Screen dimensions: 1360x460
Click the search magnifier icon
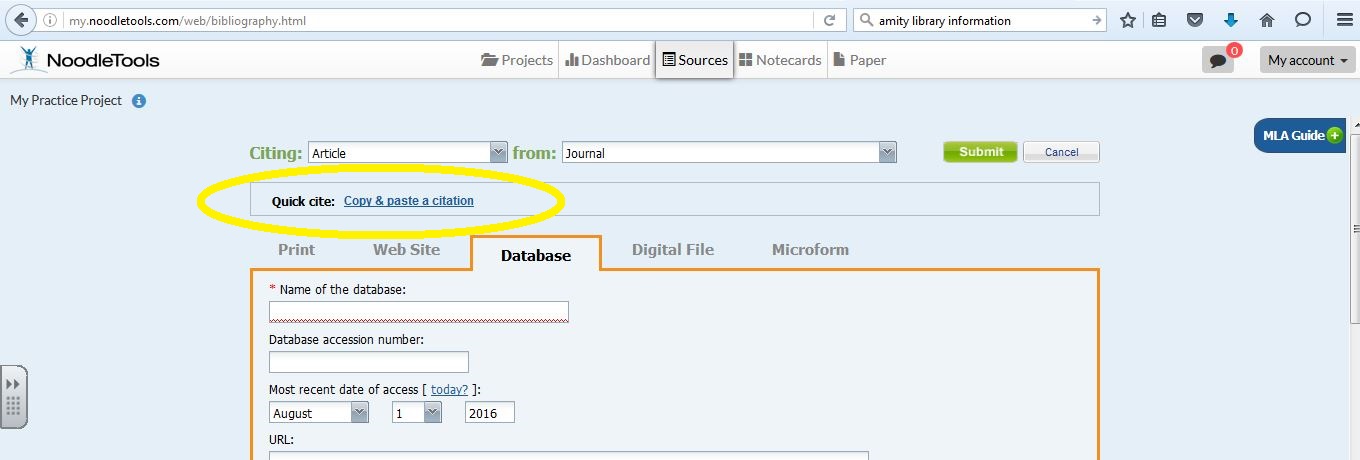[865, 20]
